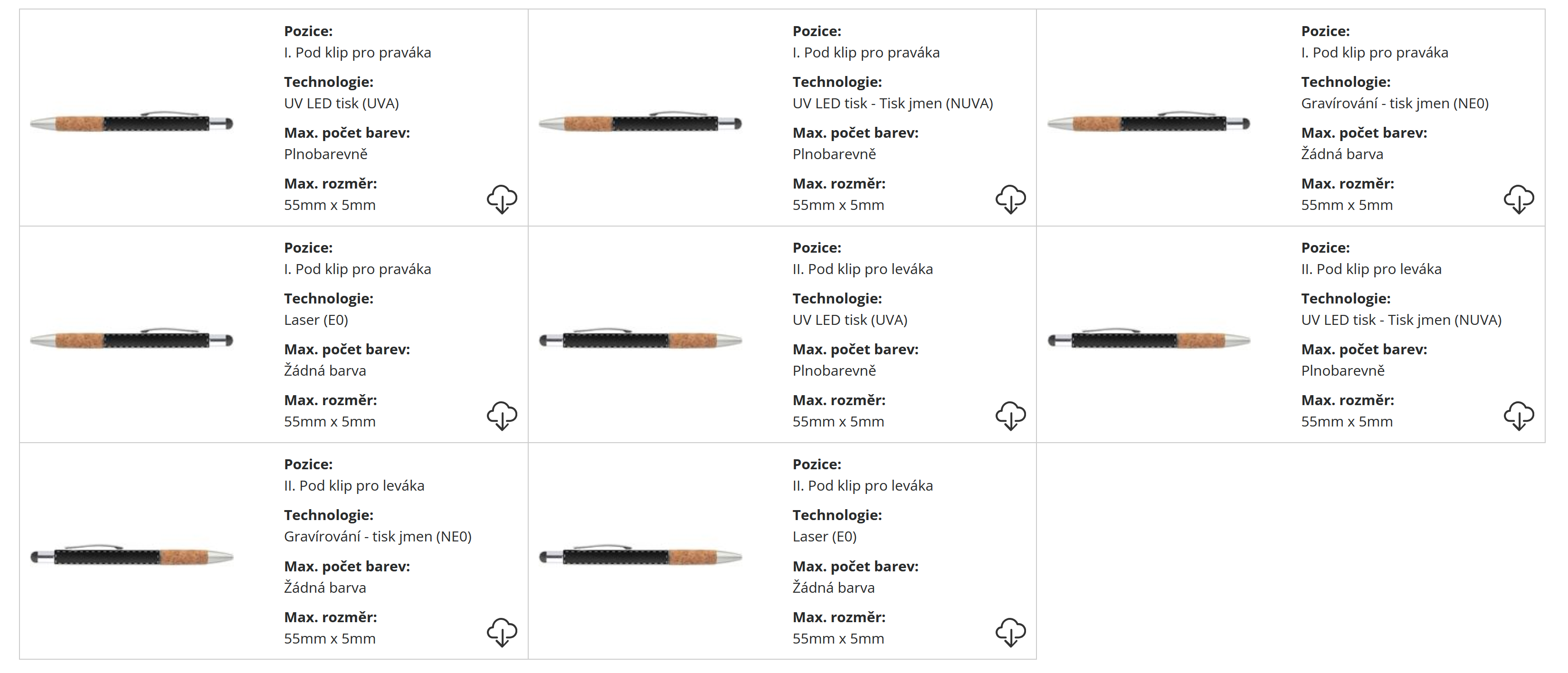The width and height of the screenshot is (1568, 673).
Task: Open pen image for leváka Gravírování (NE0)
Action: [132, 556]
